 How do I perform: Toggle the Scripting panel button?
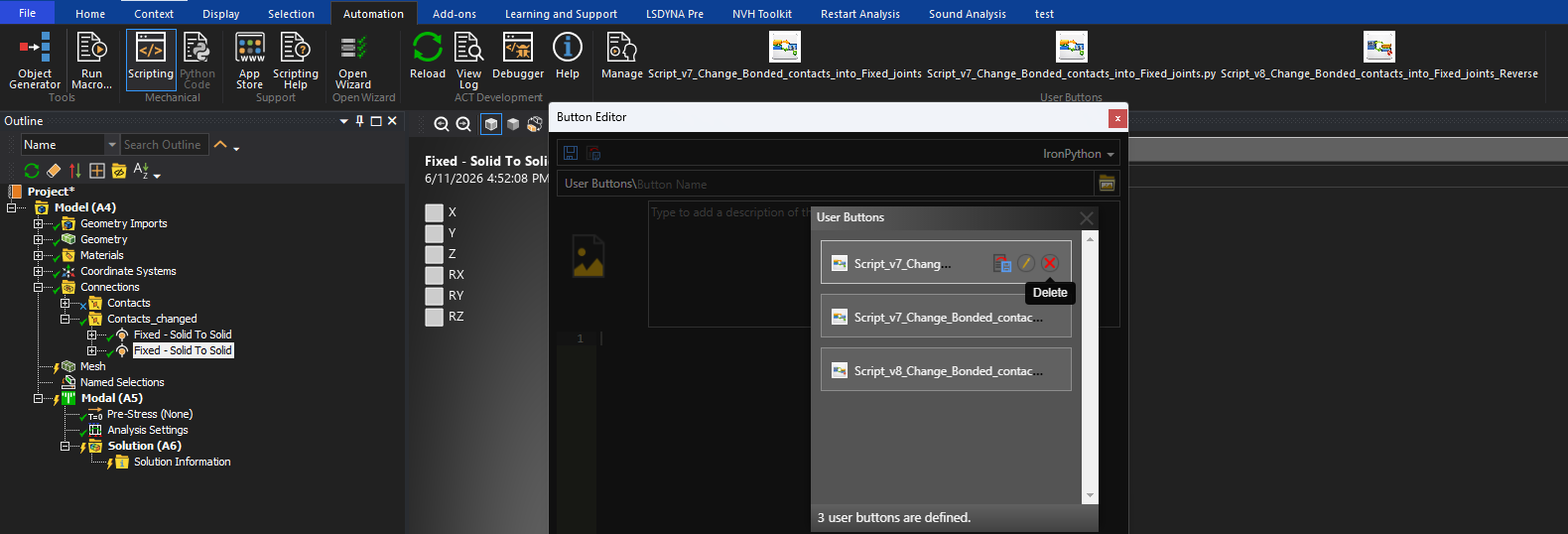click(x=151, y=58)
